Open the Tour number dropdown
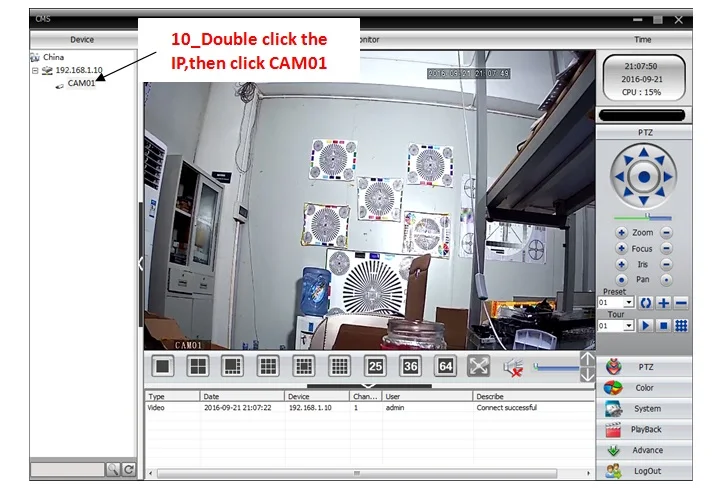Screen dimensions: 720x492 click(x=629, y=326)
